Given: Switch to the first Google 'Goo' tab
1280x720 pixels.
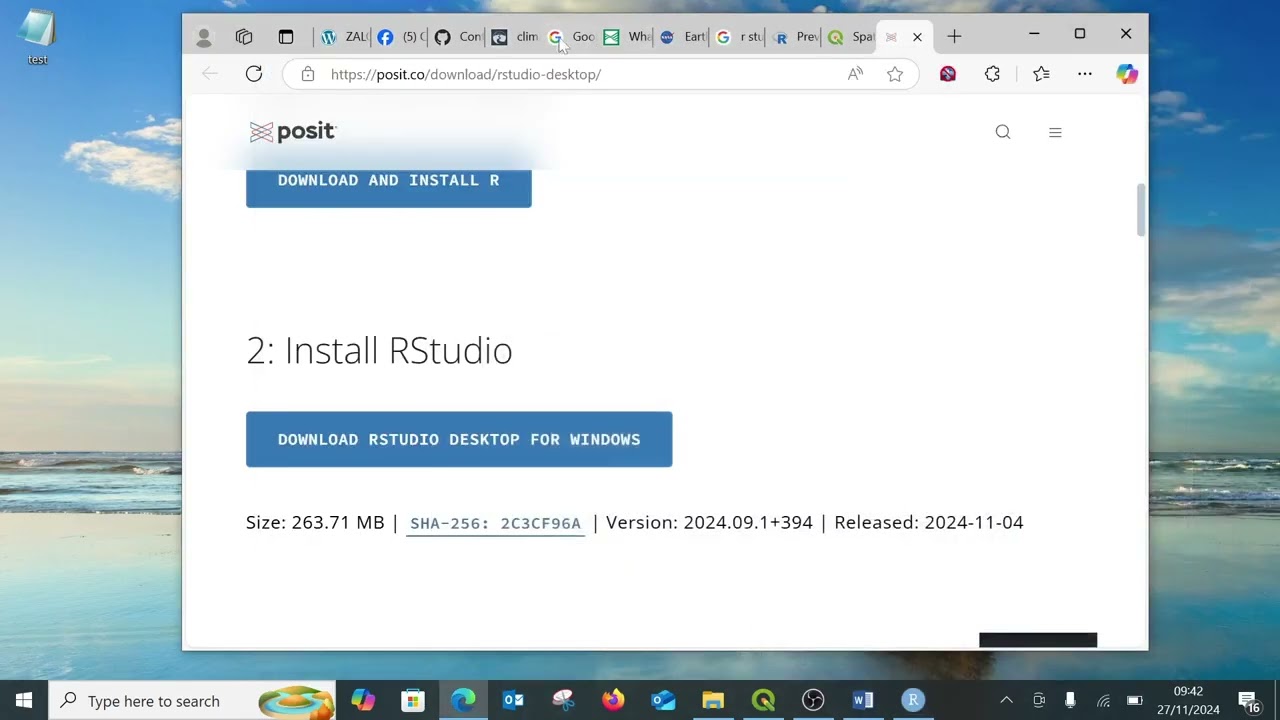Looking at the screenshot, I should [570, 37].
